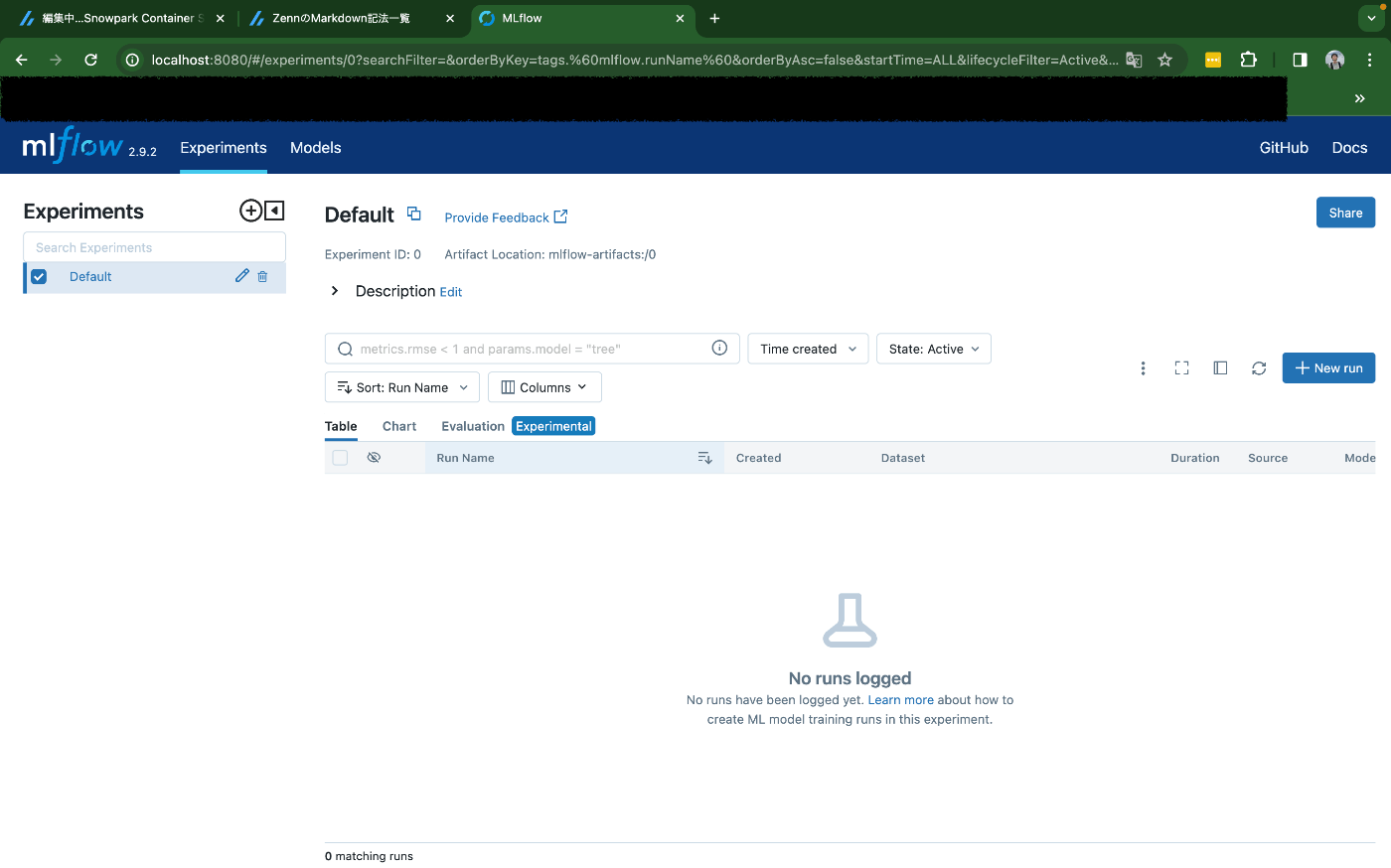Open the Columns dropdown
1391x868 pixels.
(x=544, y=387)
